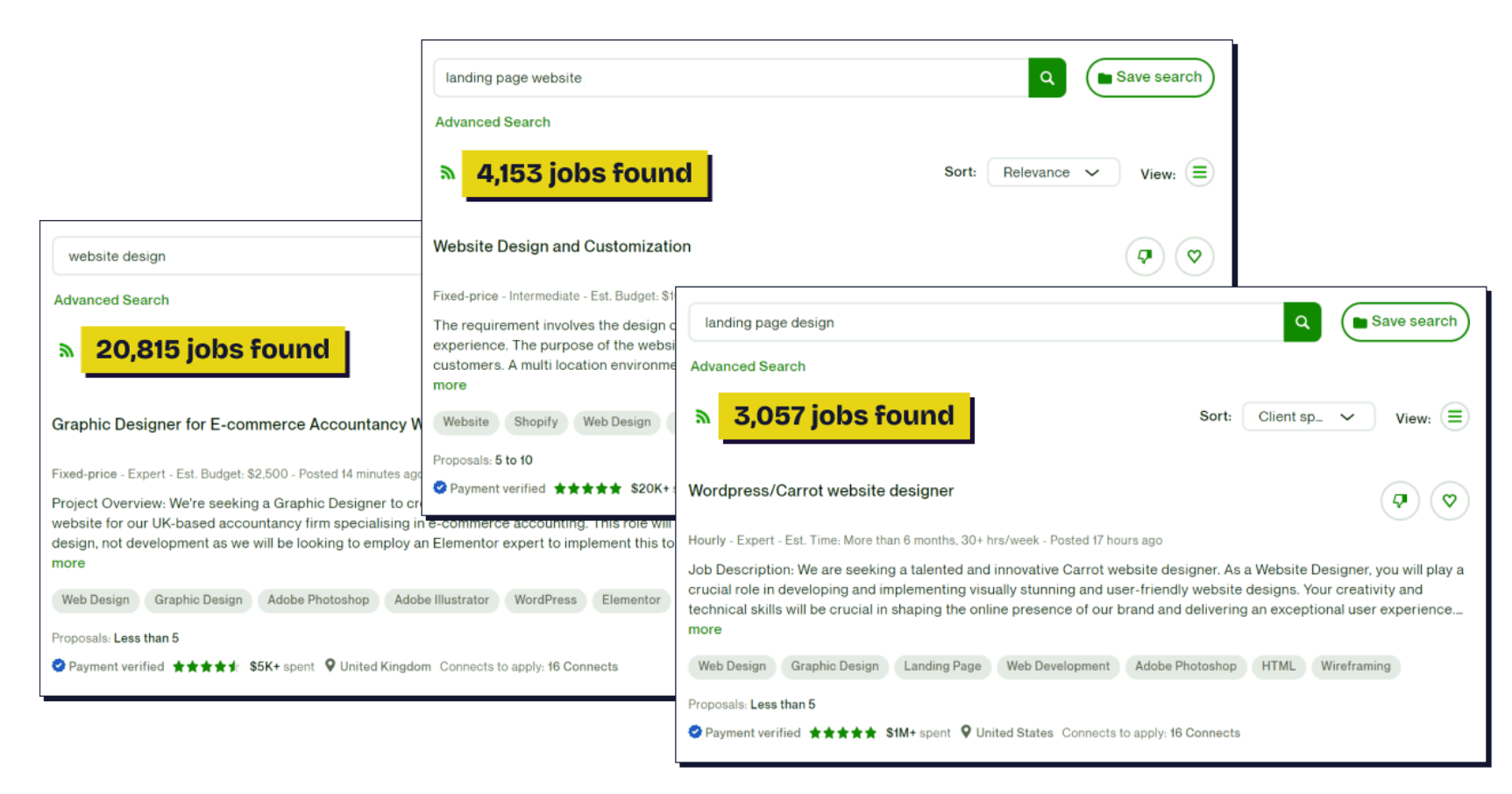Open the Client spend sort dropdown
Screen dimensions: 1512x794
tap(1308, 417)
